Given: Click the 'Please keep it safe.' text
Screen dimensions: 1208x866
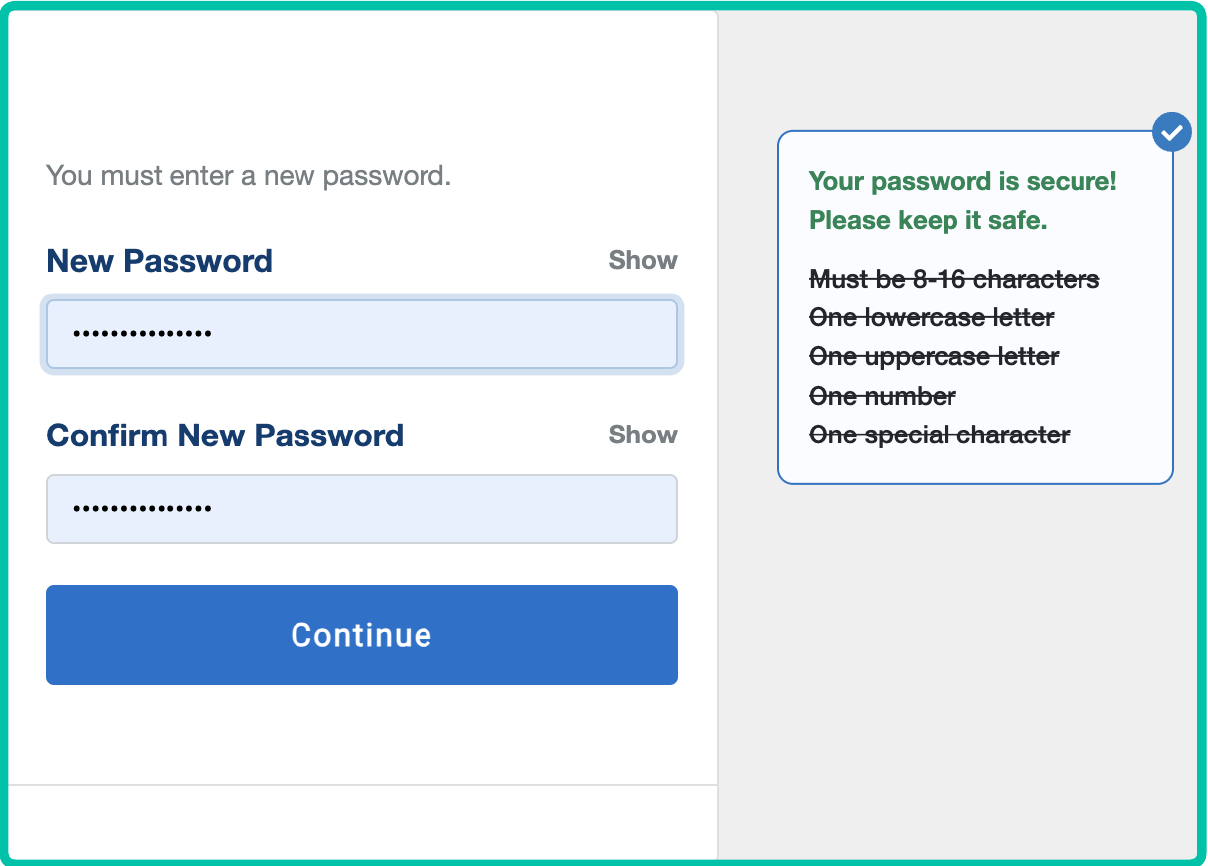Looking at the screenshot, I should pyautogui.click(x=928, y=221).
